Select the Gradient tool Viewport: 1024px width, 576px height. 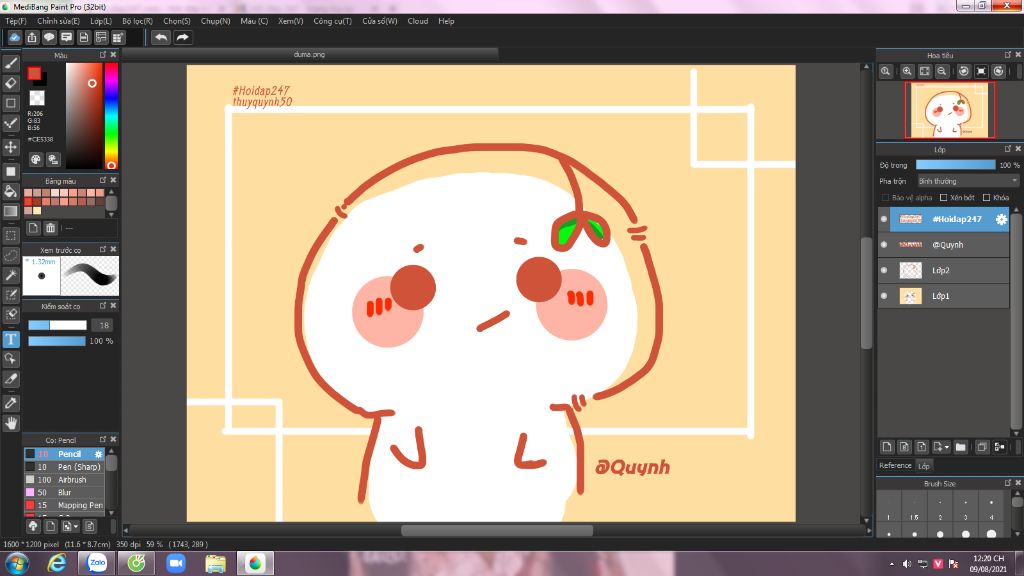click(x=11, y=211)
